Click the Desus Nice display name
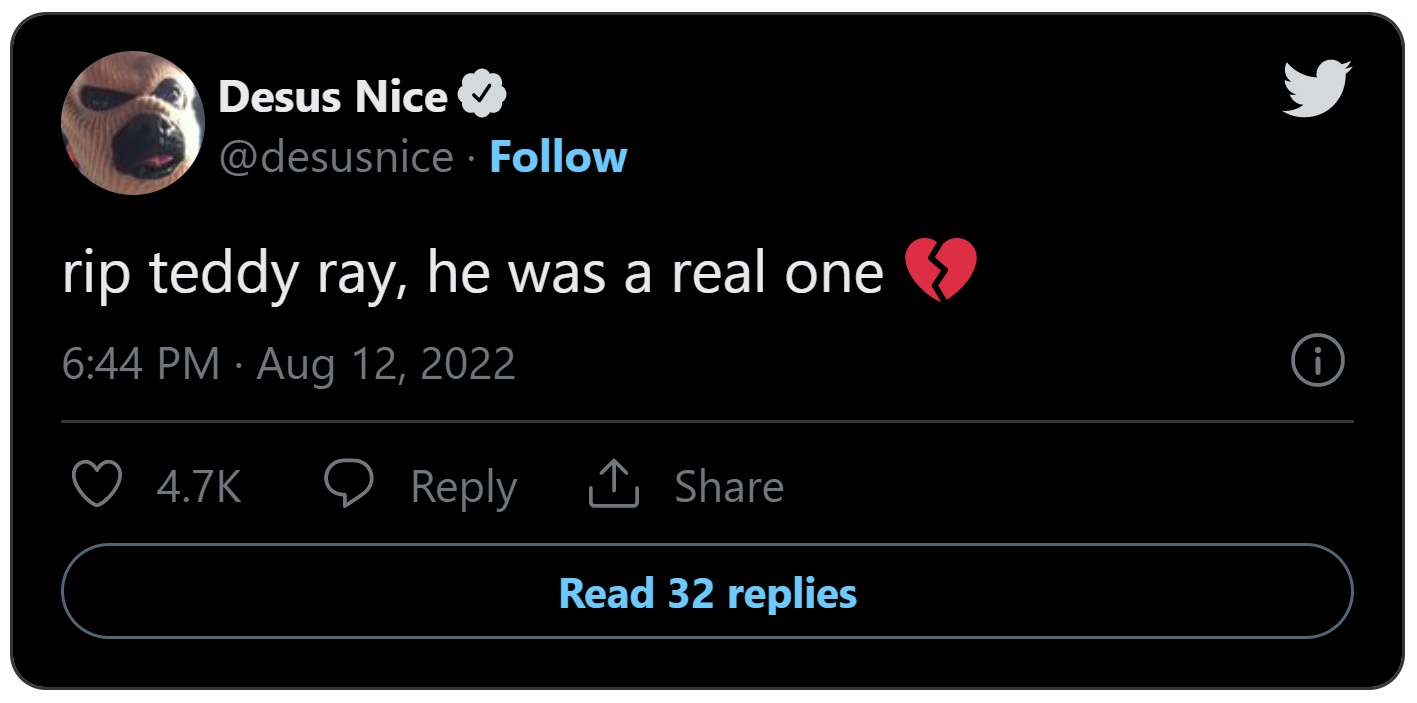1417x703 pixels. (x=332, y=97)
